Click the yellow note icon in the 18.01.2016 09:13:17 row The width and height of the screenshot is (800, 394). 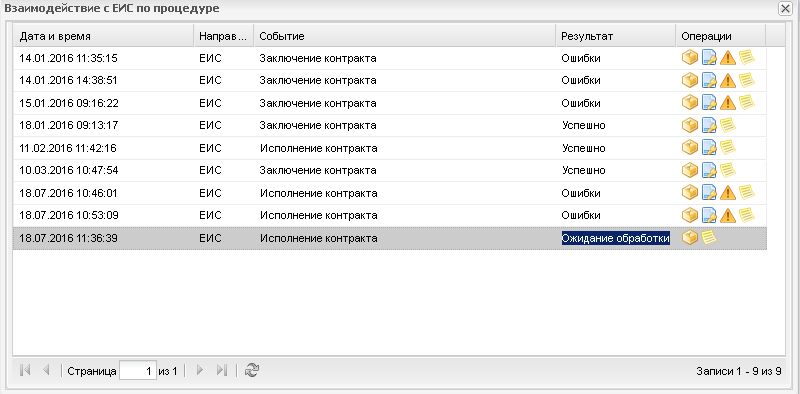click(728, 125)
